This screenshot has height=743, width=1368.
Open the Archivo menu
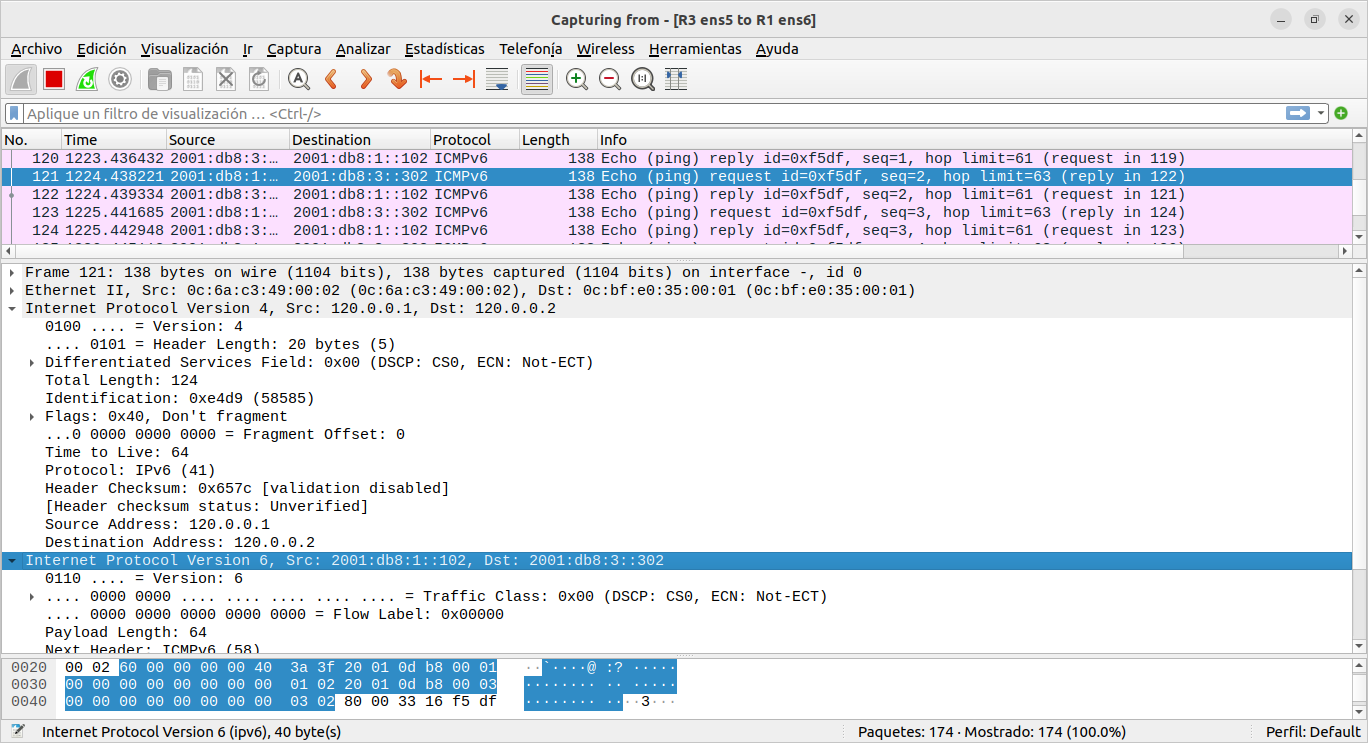36,49
